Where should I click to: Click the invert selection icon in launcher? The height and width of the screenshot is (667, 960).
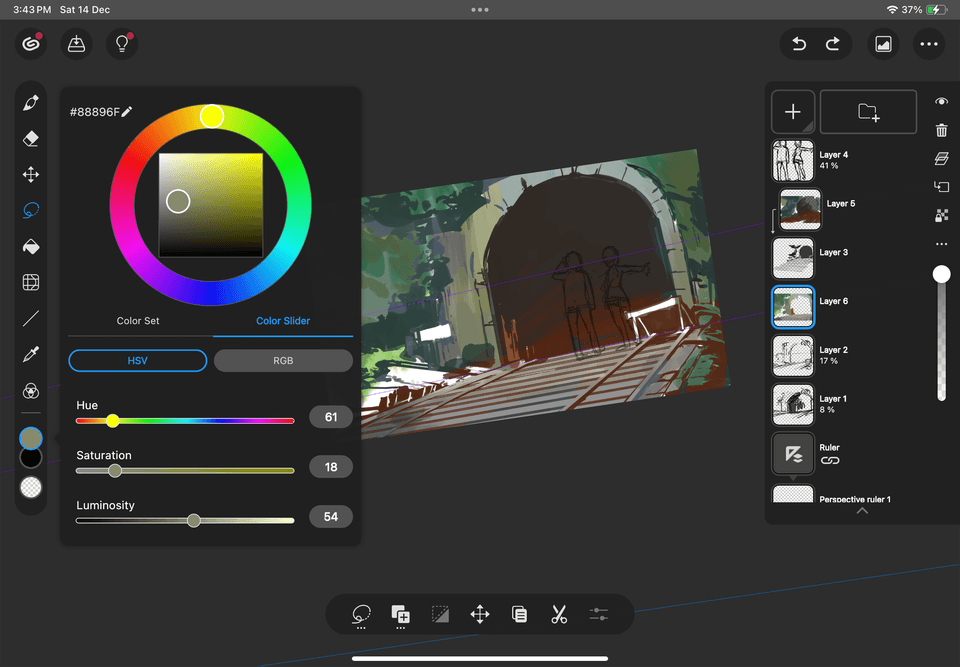(x=440, y=614)
